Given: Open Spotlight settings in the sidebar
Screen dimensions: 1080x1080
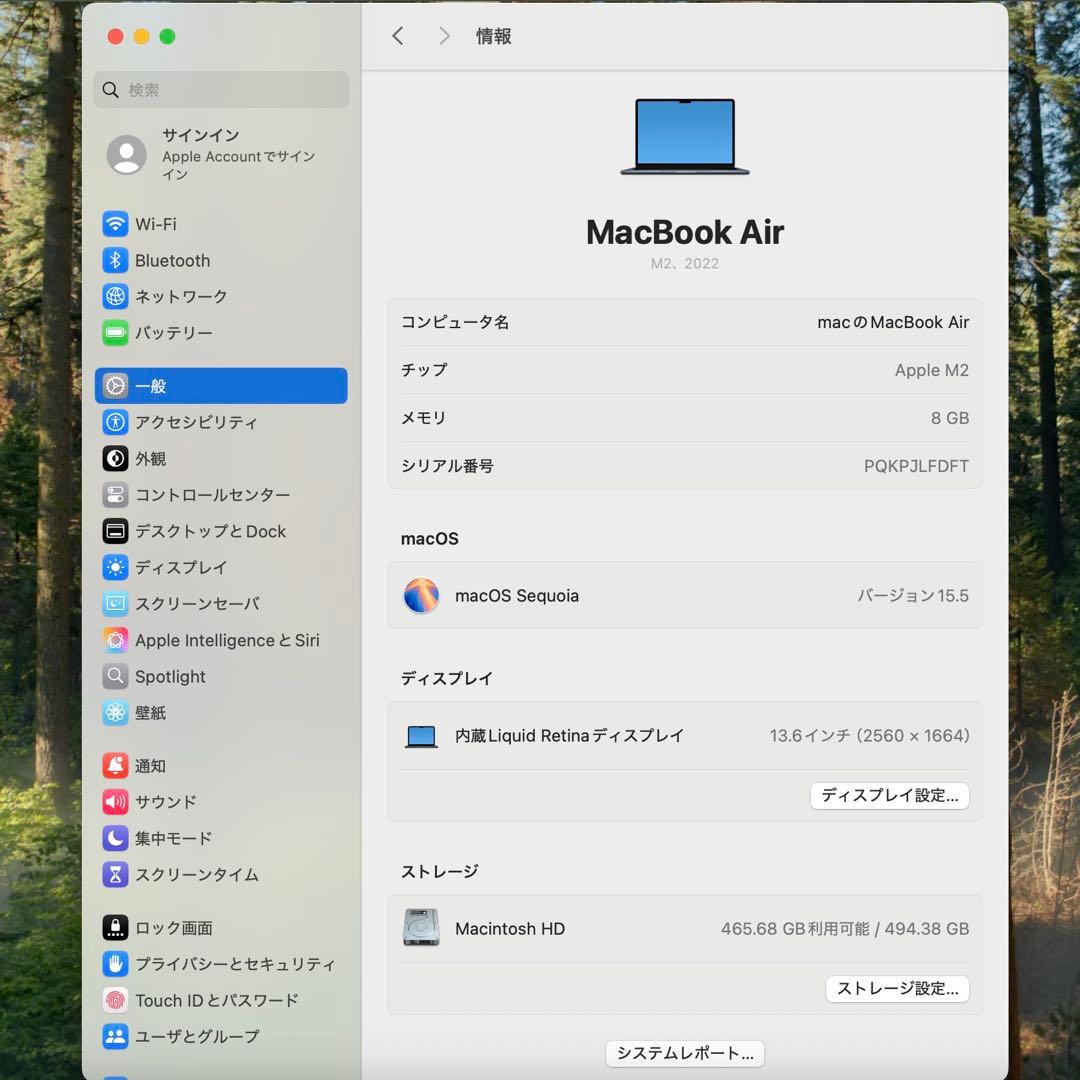Looking at the screenshot, I should click(x=167, y=676).
